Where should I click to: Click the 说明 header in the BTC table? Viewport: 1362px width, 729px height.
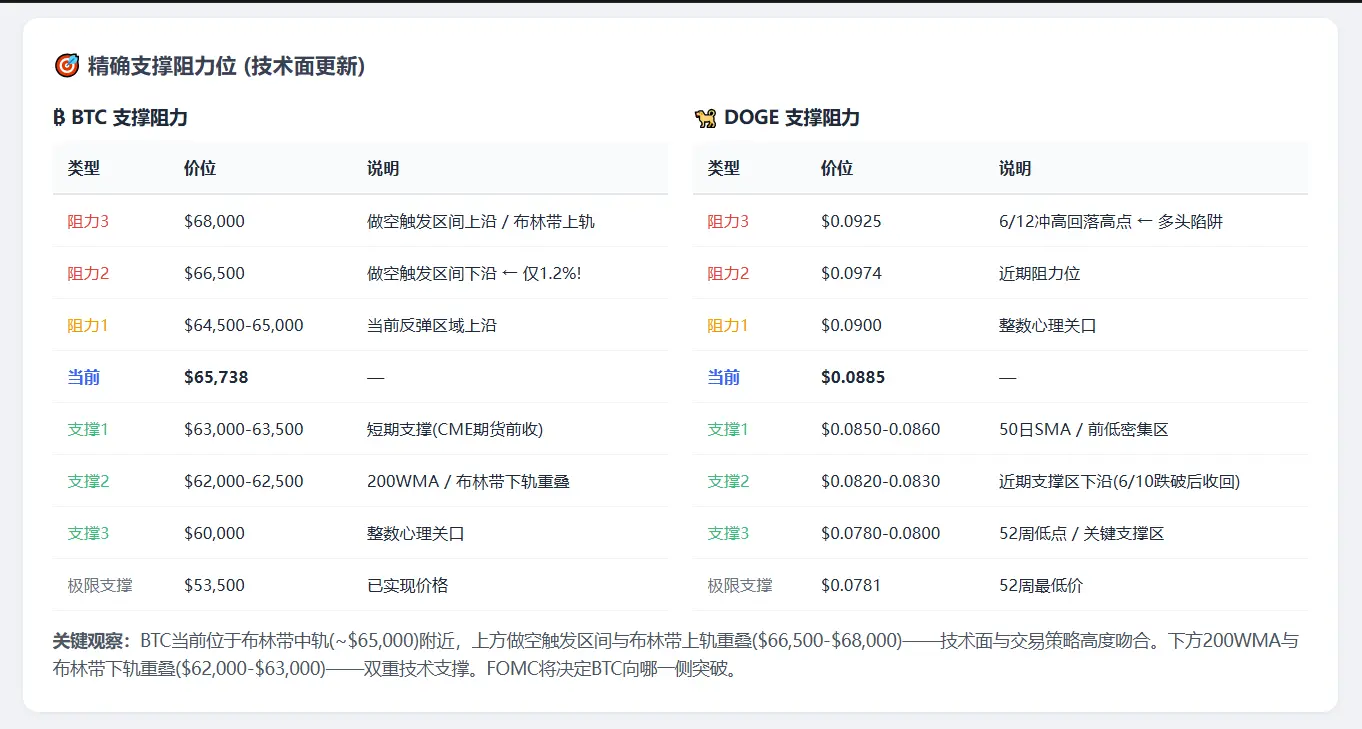pos(383,168)
